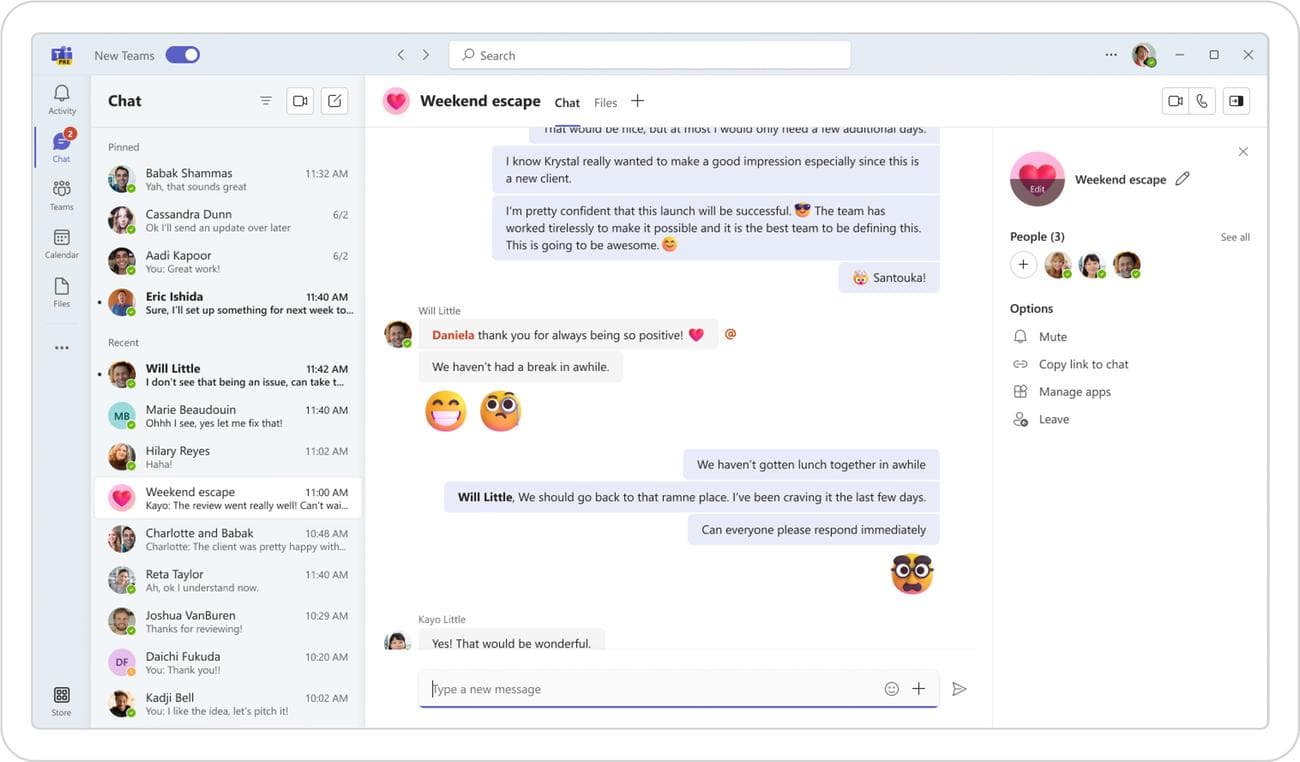1300x762 pixels.
Task: Start an audio call with the group
Action: pos(1202,100)
